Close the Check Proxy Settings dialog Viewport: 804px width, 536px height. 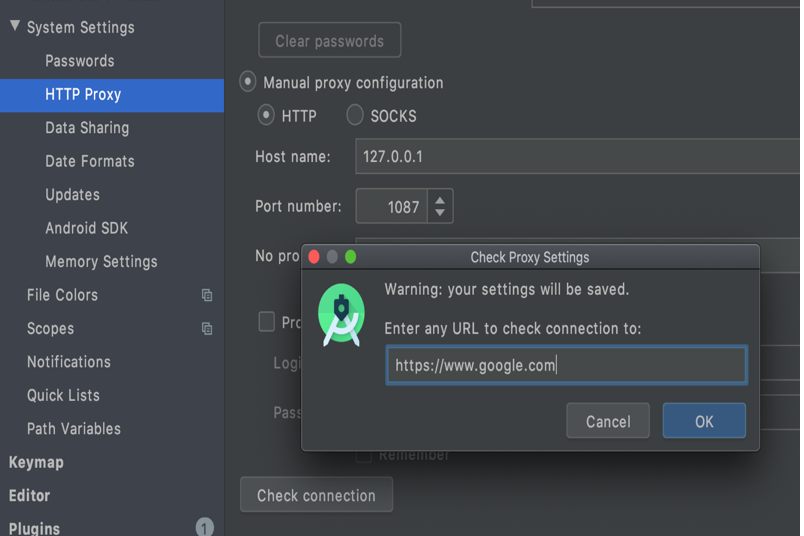pyautogui.click(x=314, y=256)
